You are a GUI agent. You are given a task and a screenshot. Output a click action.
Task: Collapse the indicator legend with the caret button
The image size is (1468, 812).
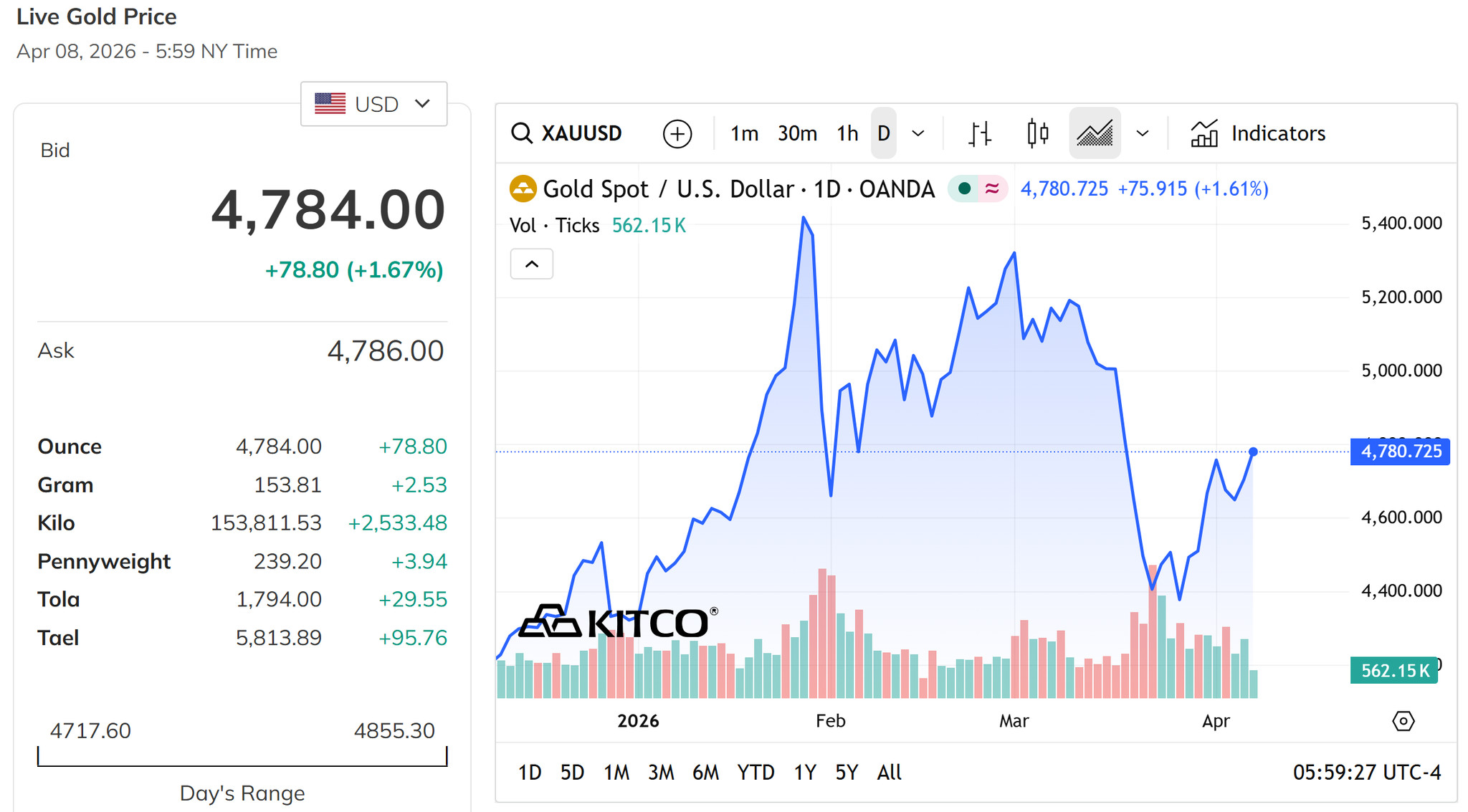(532, 264)
